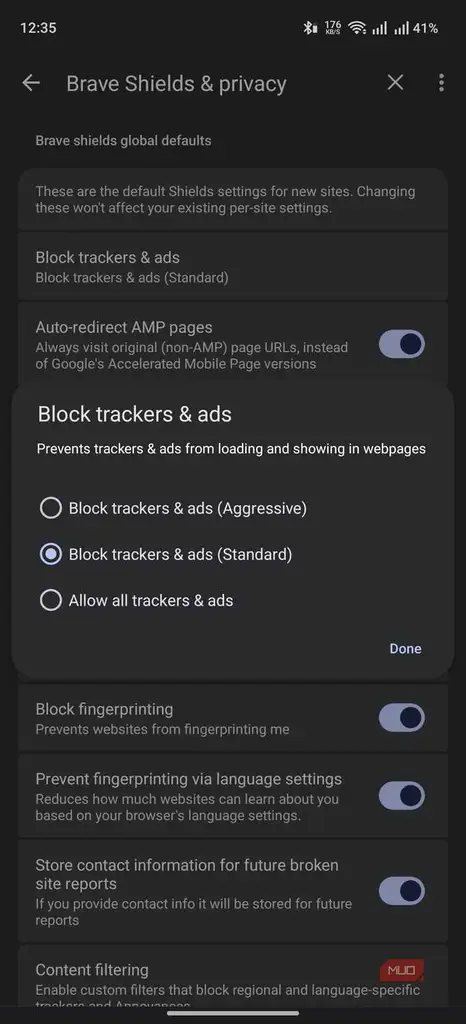
Task: Choose Allow all trackers & ads
Action: (x=136, y=601)
